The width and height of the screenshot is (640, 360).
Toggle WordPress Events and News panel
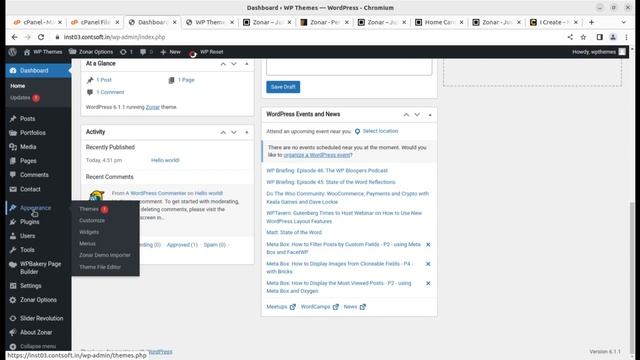click(x=430, y=115)
